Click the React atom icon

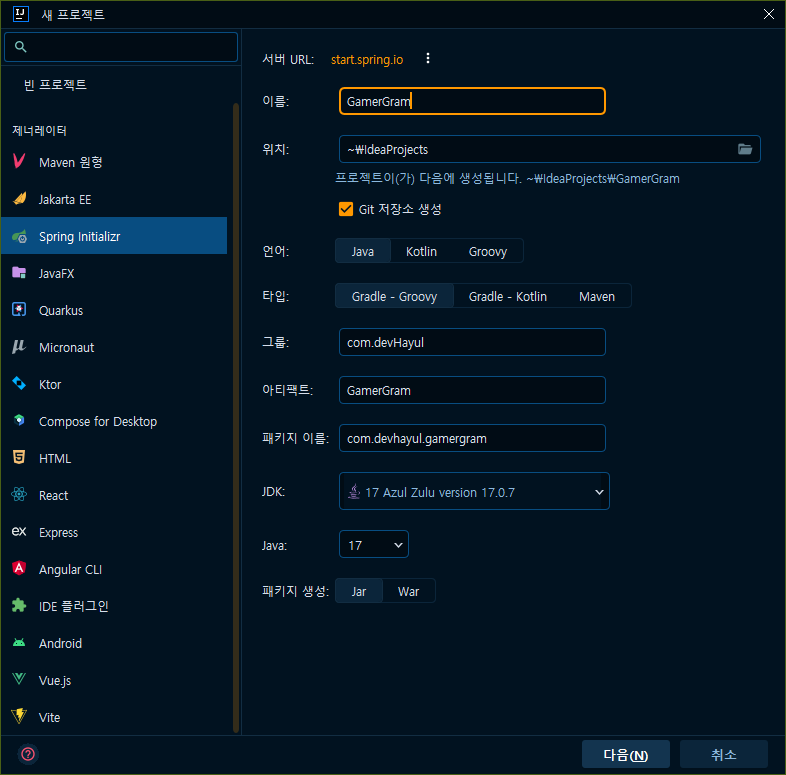[19, 495]
